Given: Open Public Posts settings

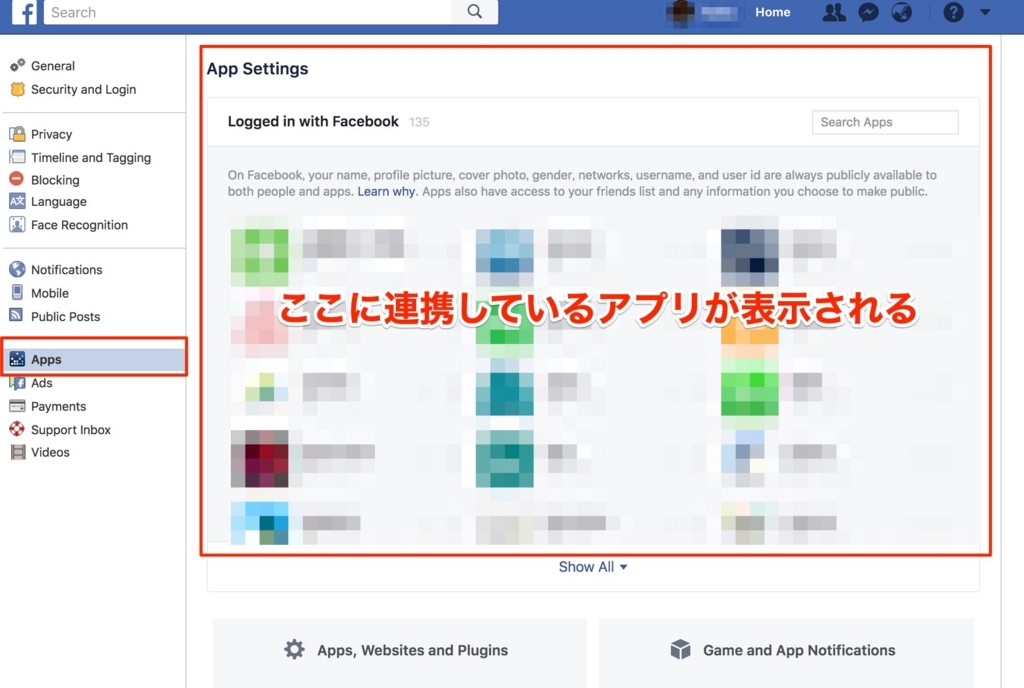Looking at the screenshot, I should (x=65, y=317).
